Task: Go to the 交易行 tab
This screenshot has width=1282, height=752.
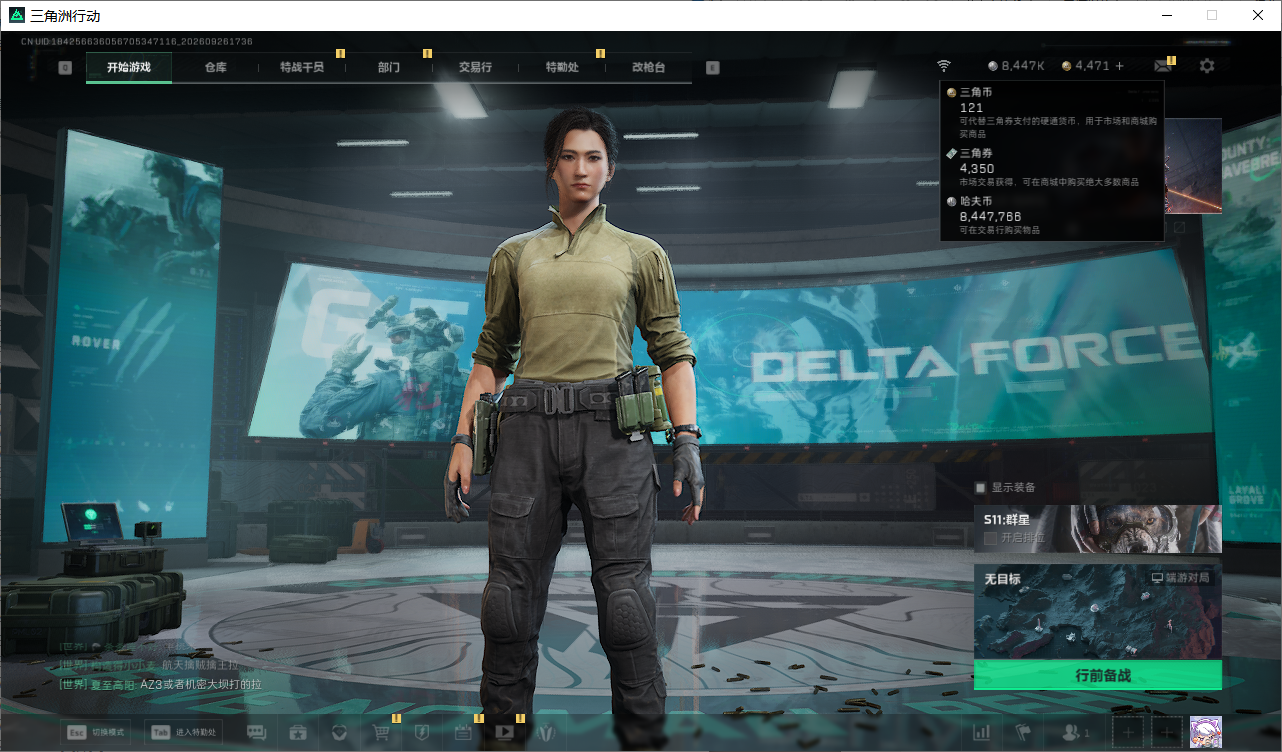Action: point(475,67)
